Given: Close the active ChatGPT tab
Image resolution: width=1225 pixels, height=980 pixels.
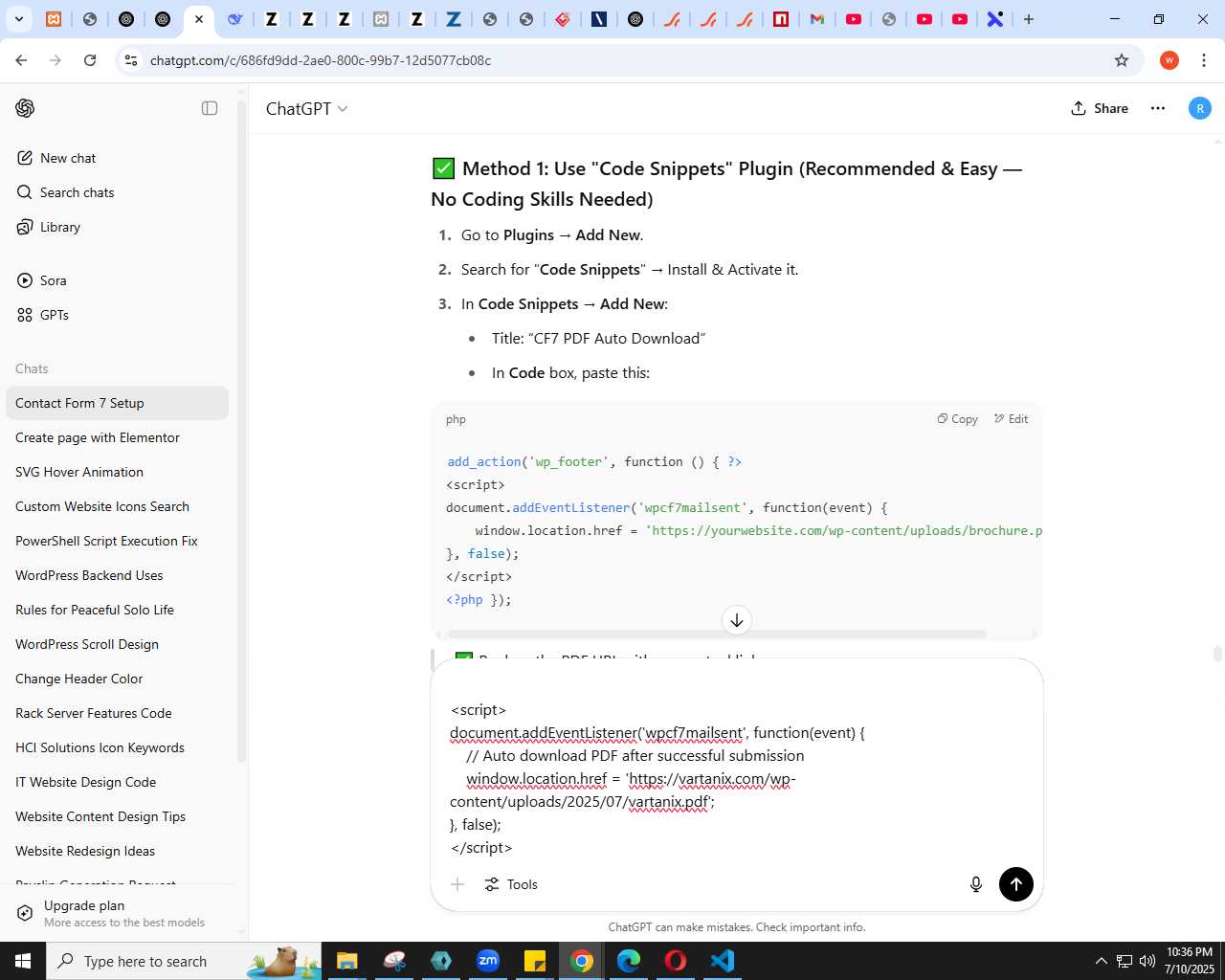Looking at the screenshot, I should click(199, 19).
